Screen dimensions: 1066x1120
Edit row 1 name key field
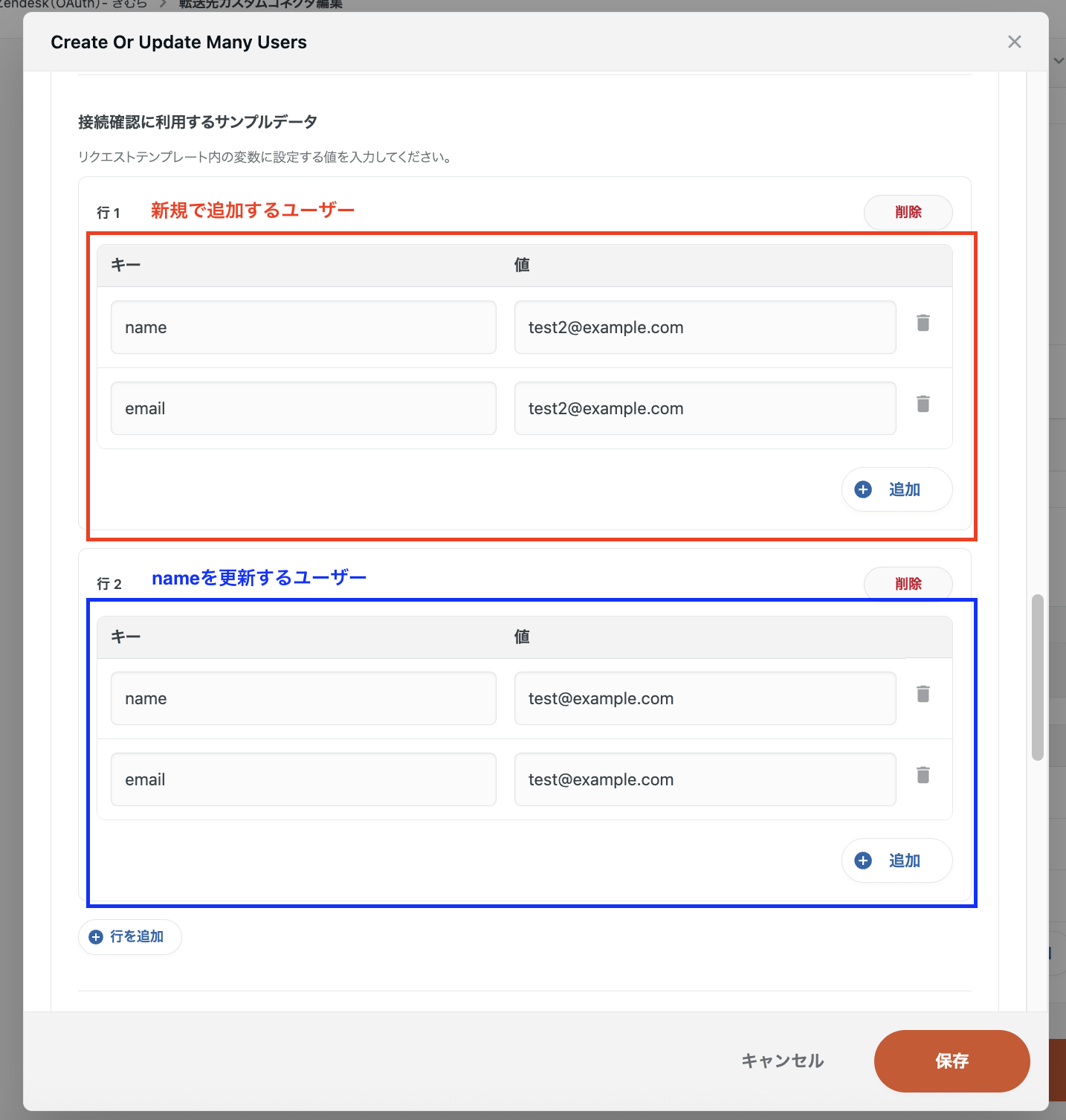pyautogui.click(x=303, y=327)
